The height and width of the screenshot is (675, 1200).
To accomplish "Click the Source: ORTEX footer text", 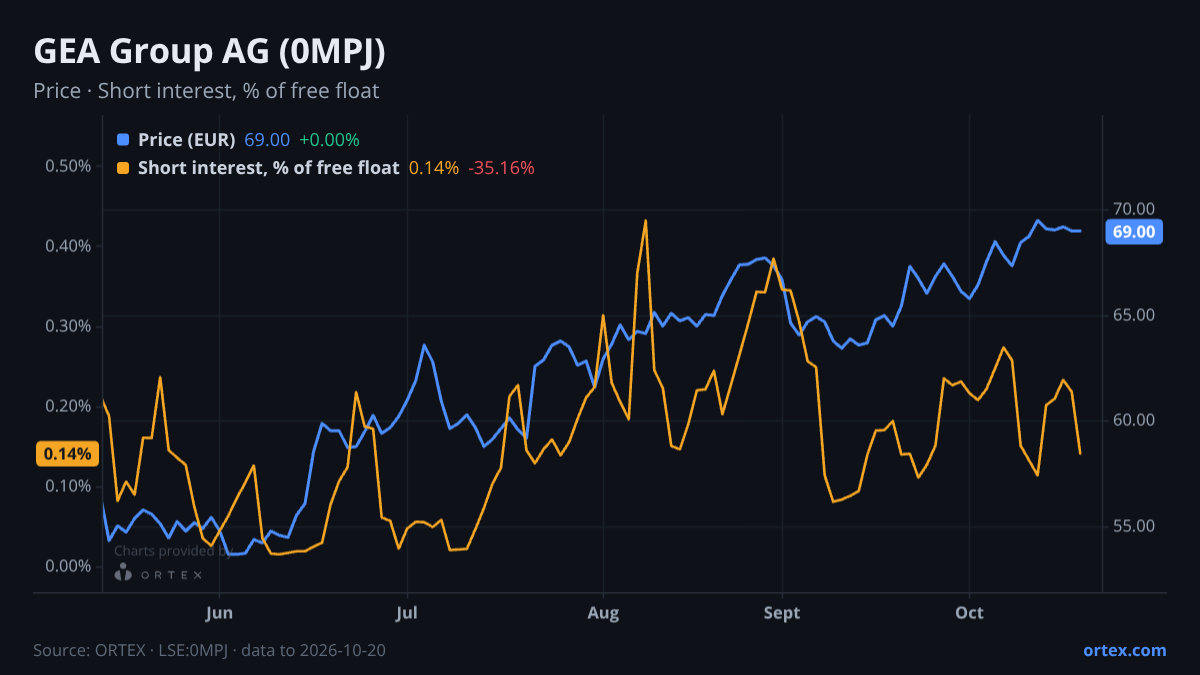I will 209,650.
